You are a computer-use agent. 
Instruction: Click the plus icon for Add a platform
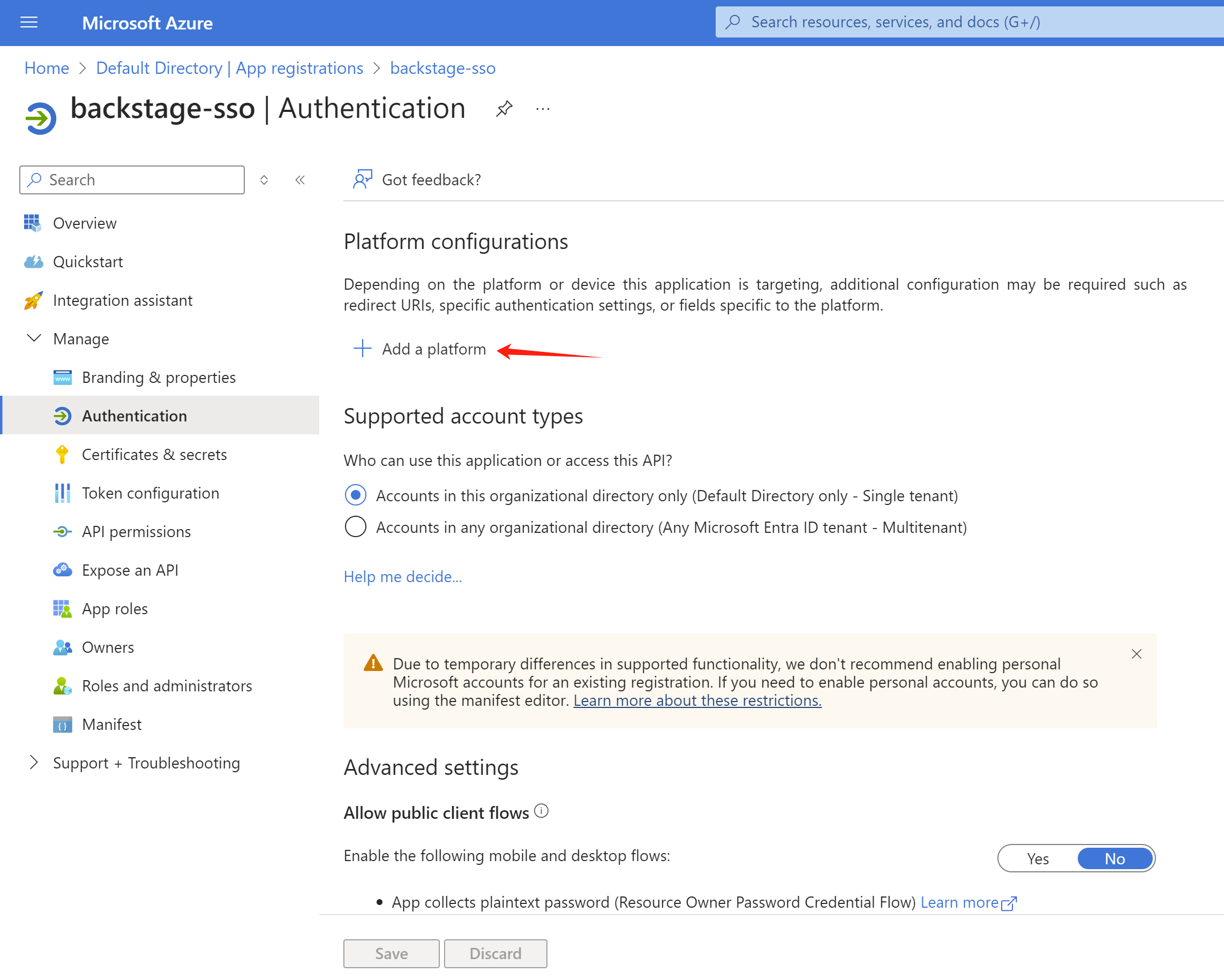pos(362,349)
